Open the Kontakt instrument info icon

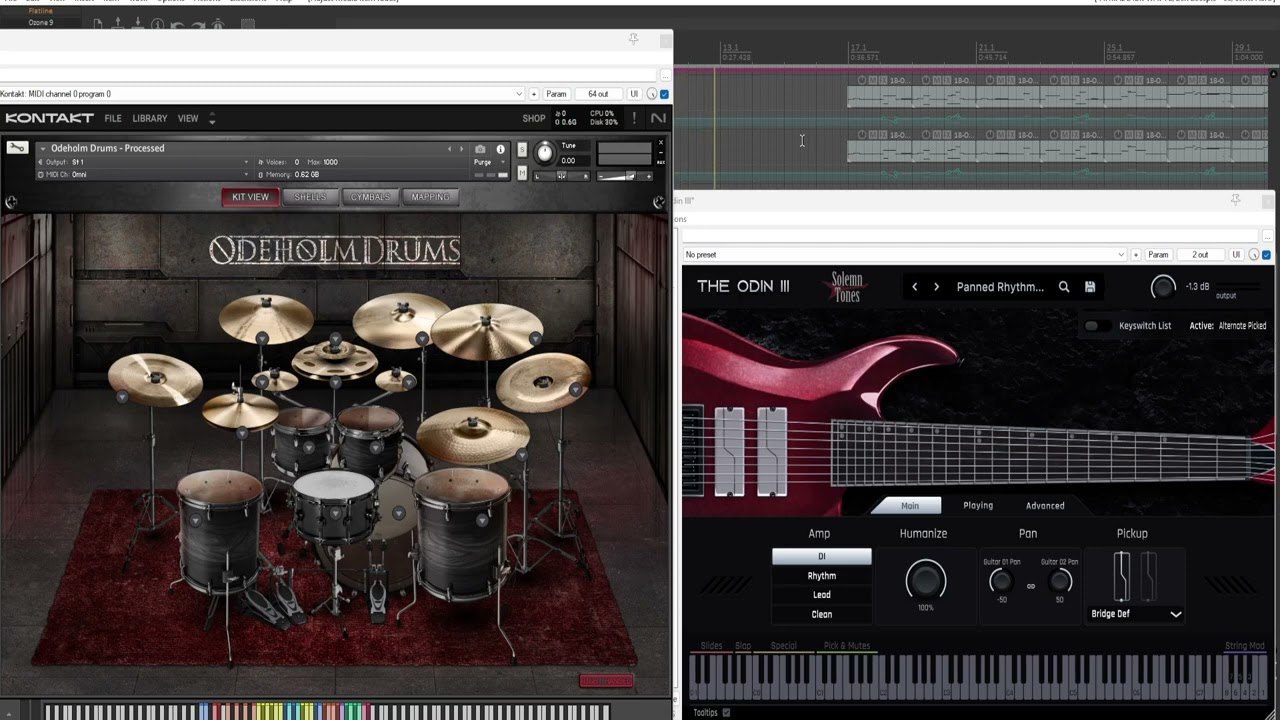[501, 149]
